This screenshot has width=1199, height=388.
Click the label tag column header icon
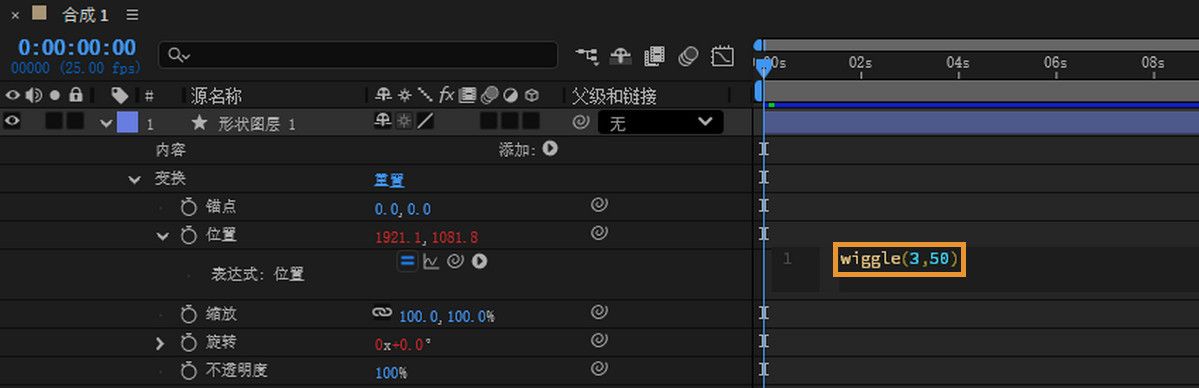click(x=119, y=96)
